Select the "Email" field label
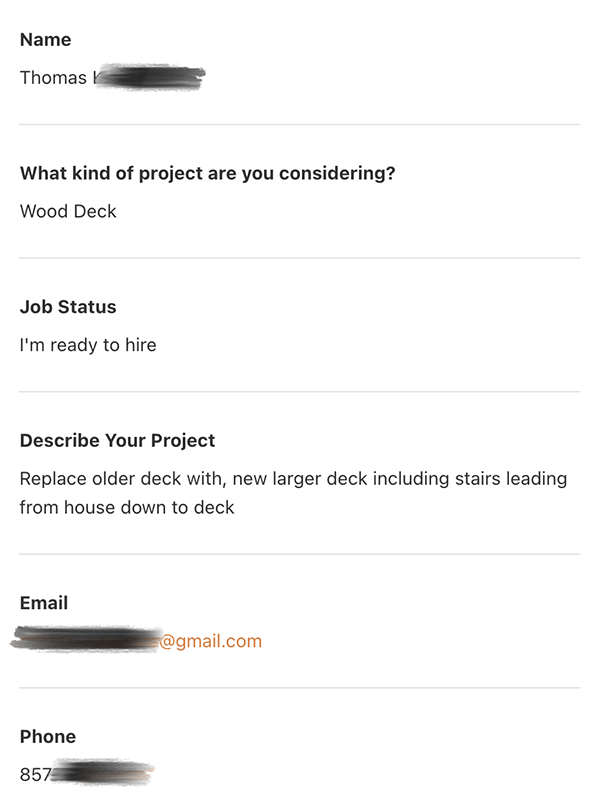Image resolution: width=600 pixels, height=811 pixels. click(44, 603)
